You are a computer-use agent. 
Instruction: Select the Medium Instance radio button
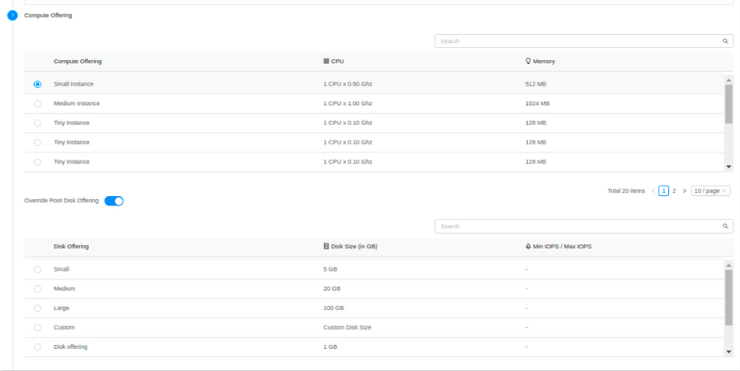point(37,103)
